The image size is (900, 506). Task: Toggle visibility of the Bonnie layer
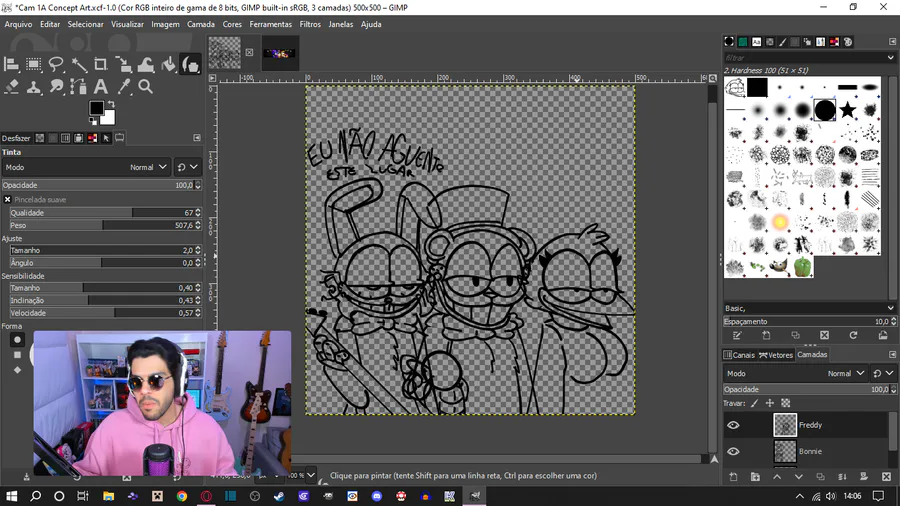point(733,451)
